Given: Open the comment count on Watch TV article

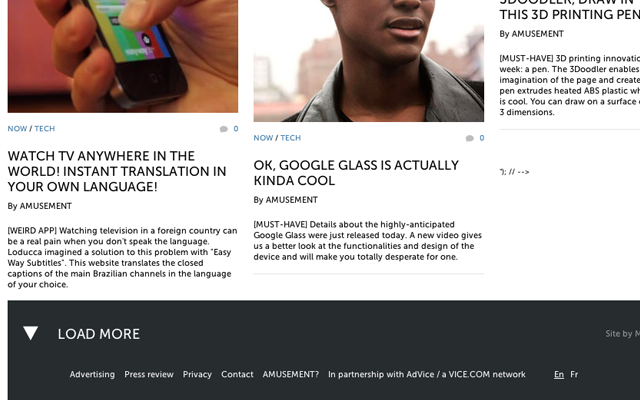Looking at the screenshot, I should (236, 129).
